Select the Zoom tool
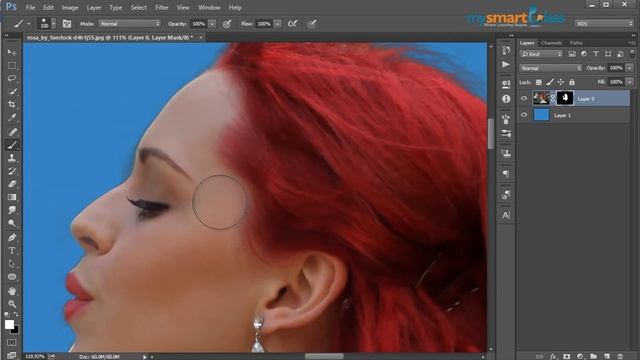 coord(12,304)
